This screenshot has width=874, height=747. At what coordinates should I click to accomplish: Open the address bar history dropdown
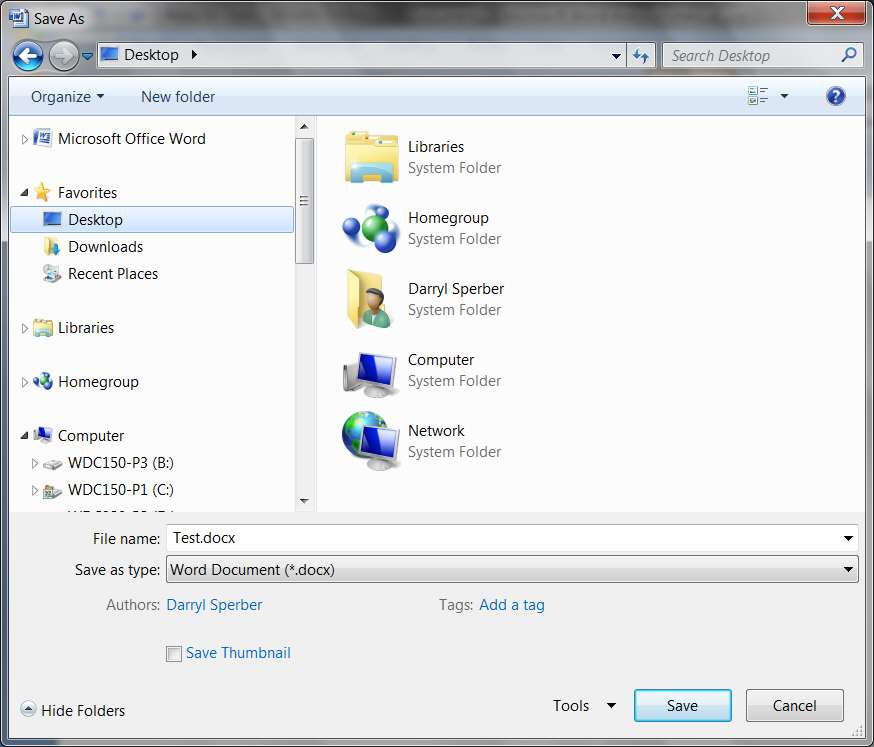click(x=616, y=56)
